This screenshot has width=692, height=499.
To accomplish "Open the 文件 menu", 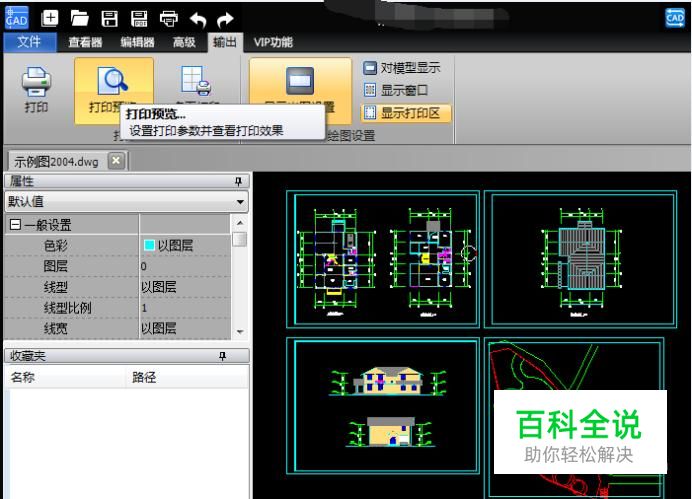I will 30,42.
